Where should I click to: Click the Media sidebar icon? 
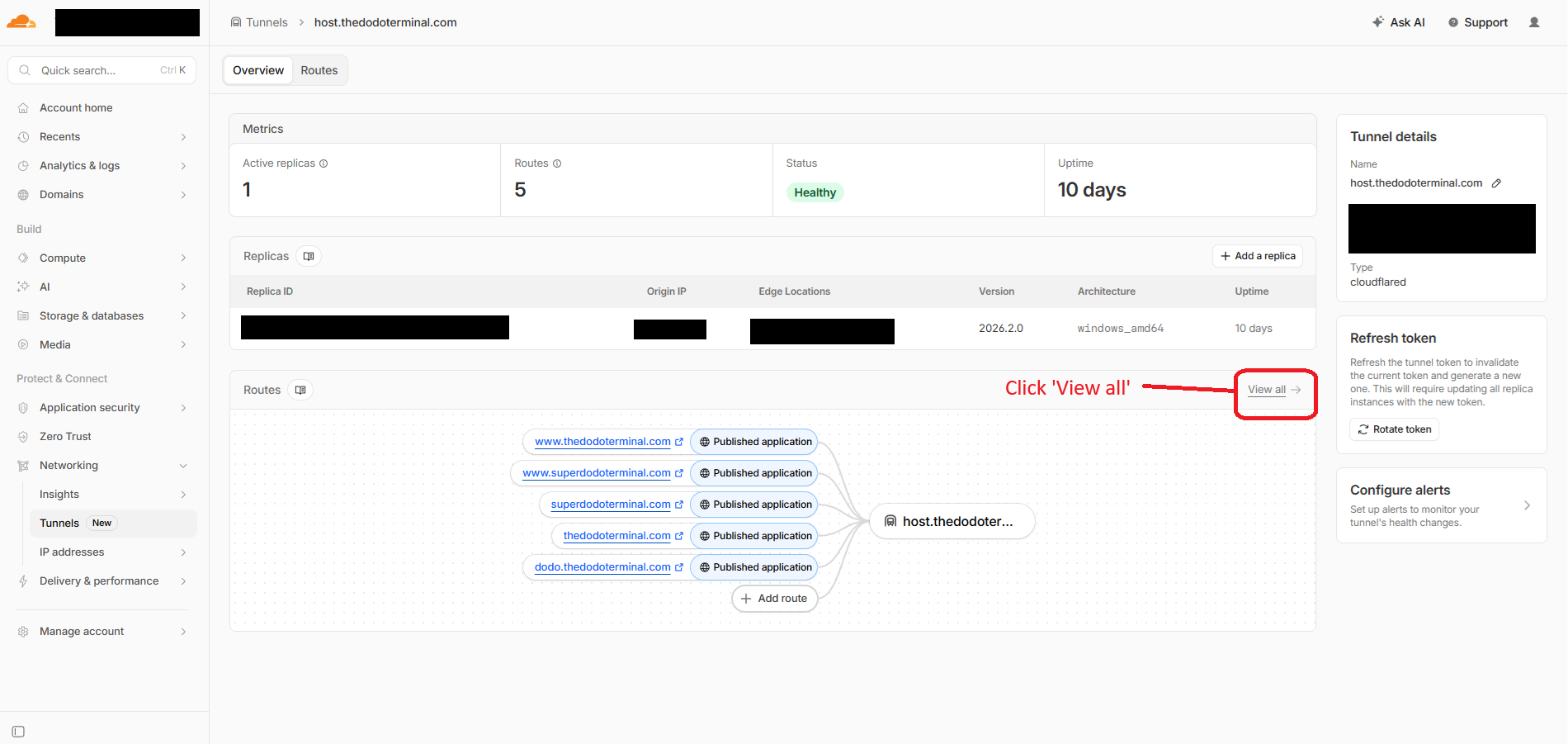[x=23, y=345]
